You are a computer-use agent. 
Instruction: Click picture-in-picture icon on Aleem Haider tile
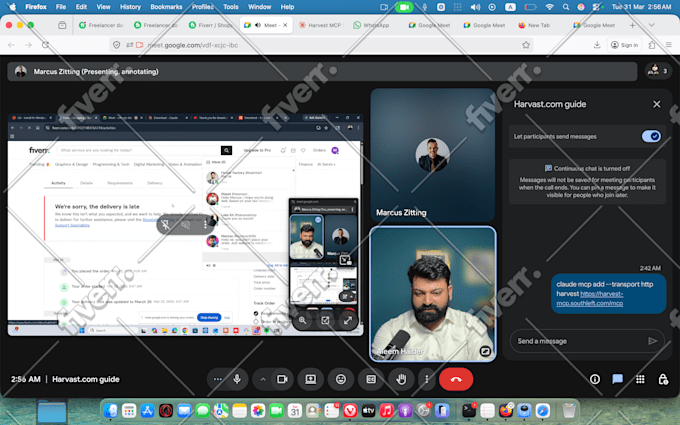[x=485, y=351]
